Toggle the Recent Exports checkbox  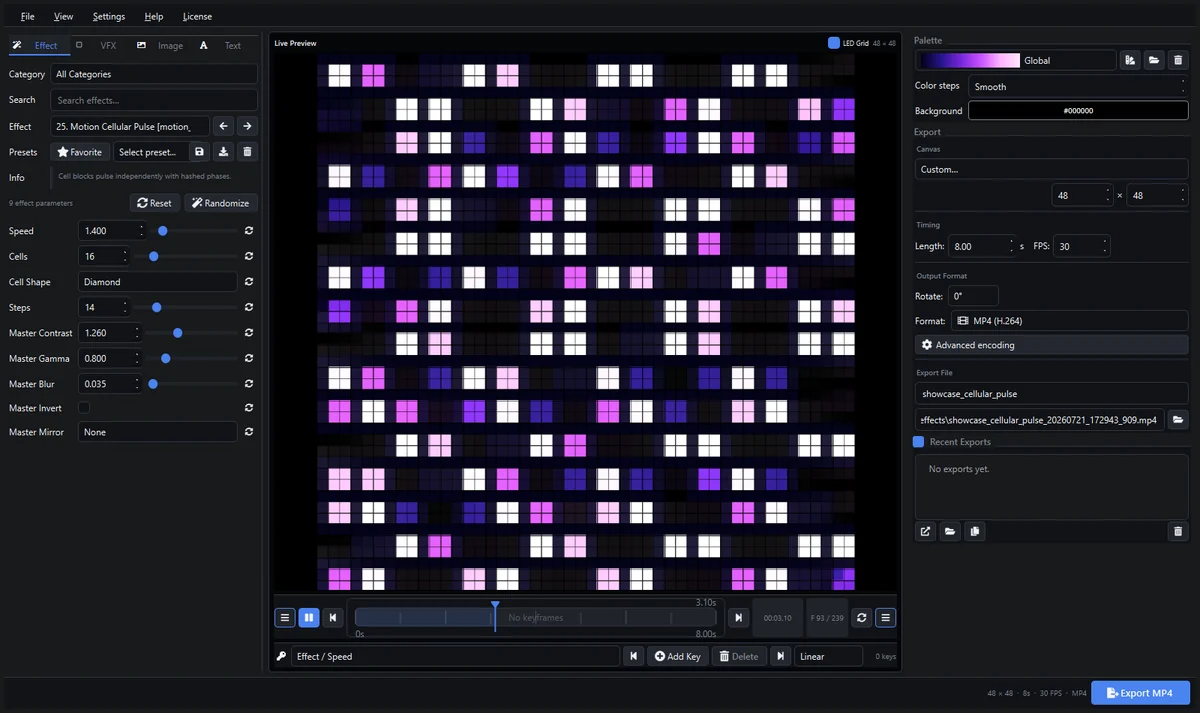919,442
